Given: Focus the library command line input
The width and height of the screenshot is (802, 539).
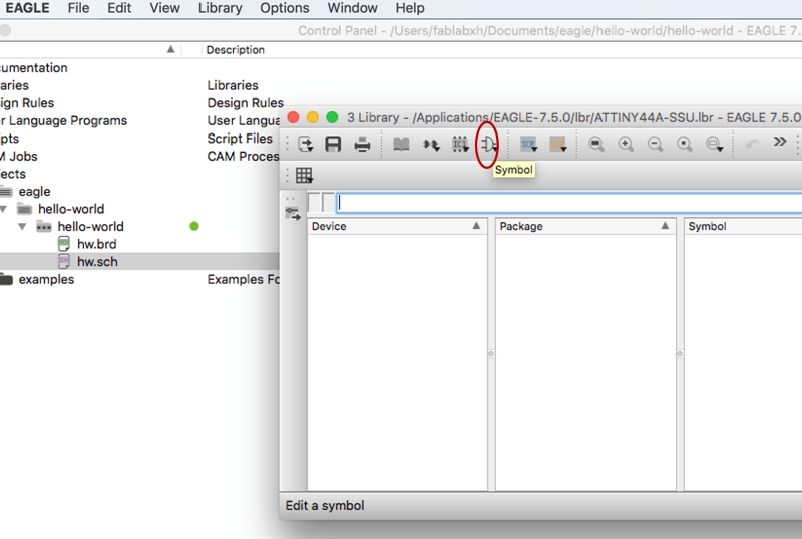Looking at the screenshot, I should click(x=569, y=203).
